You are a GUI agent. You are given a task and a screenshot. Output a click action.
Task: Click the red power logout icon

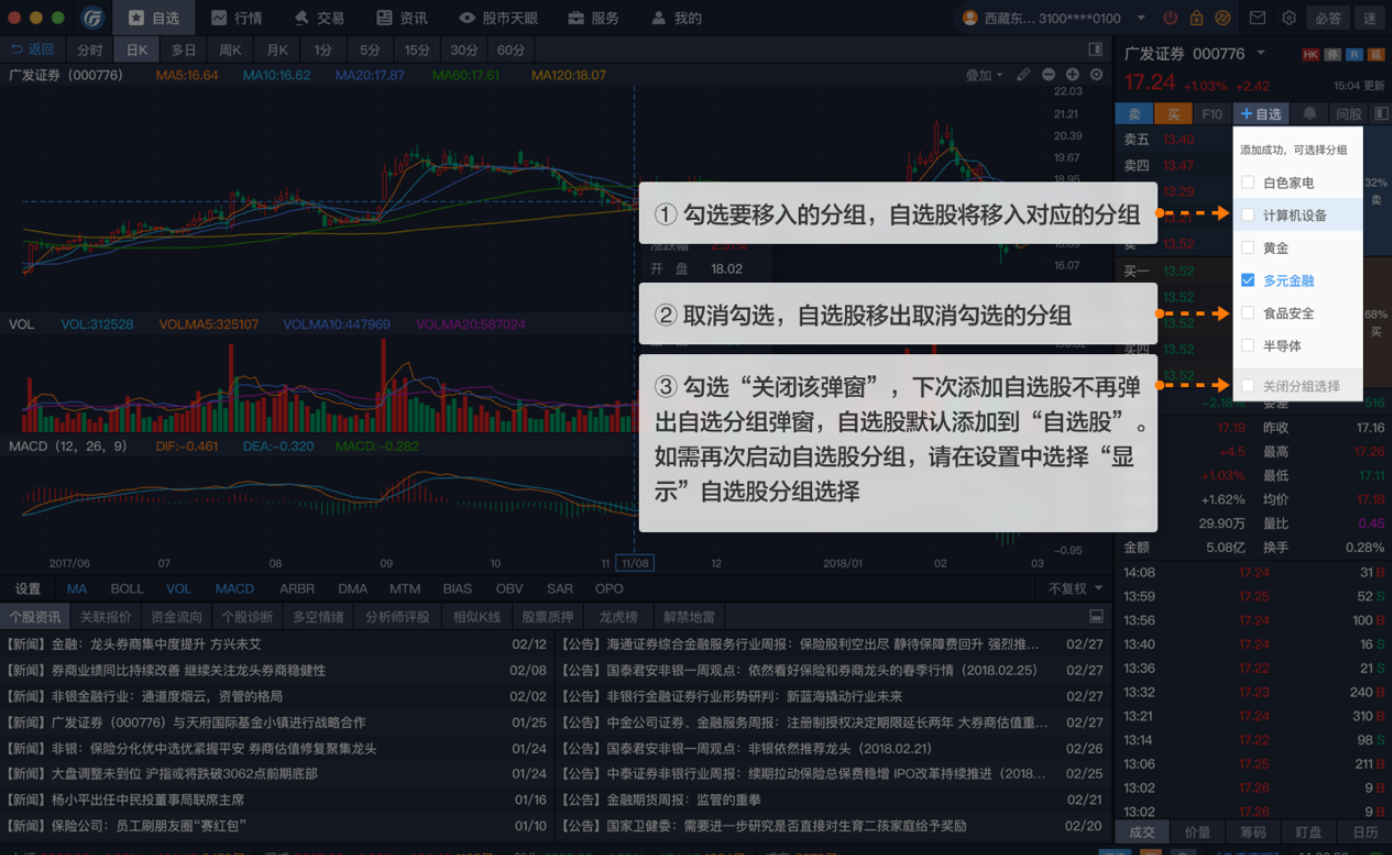pos(1172,18)
